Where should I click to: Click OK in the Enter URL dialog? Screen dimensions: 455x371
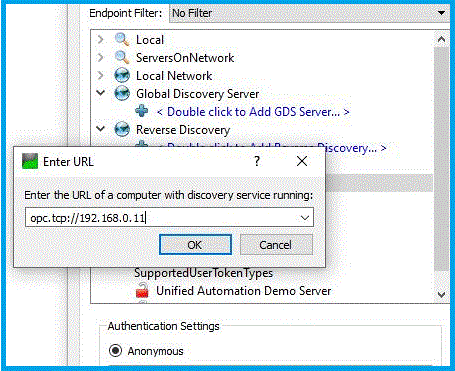pyautogui.click(x=195, y=245)
